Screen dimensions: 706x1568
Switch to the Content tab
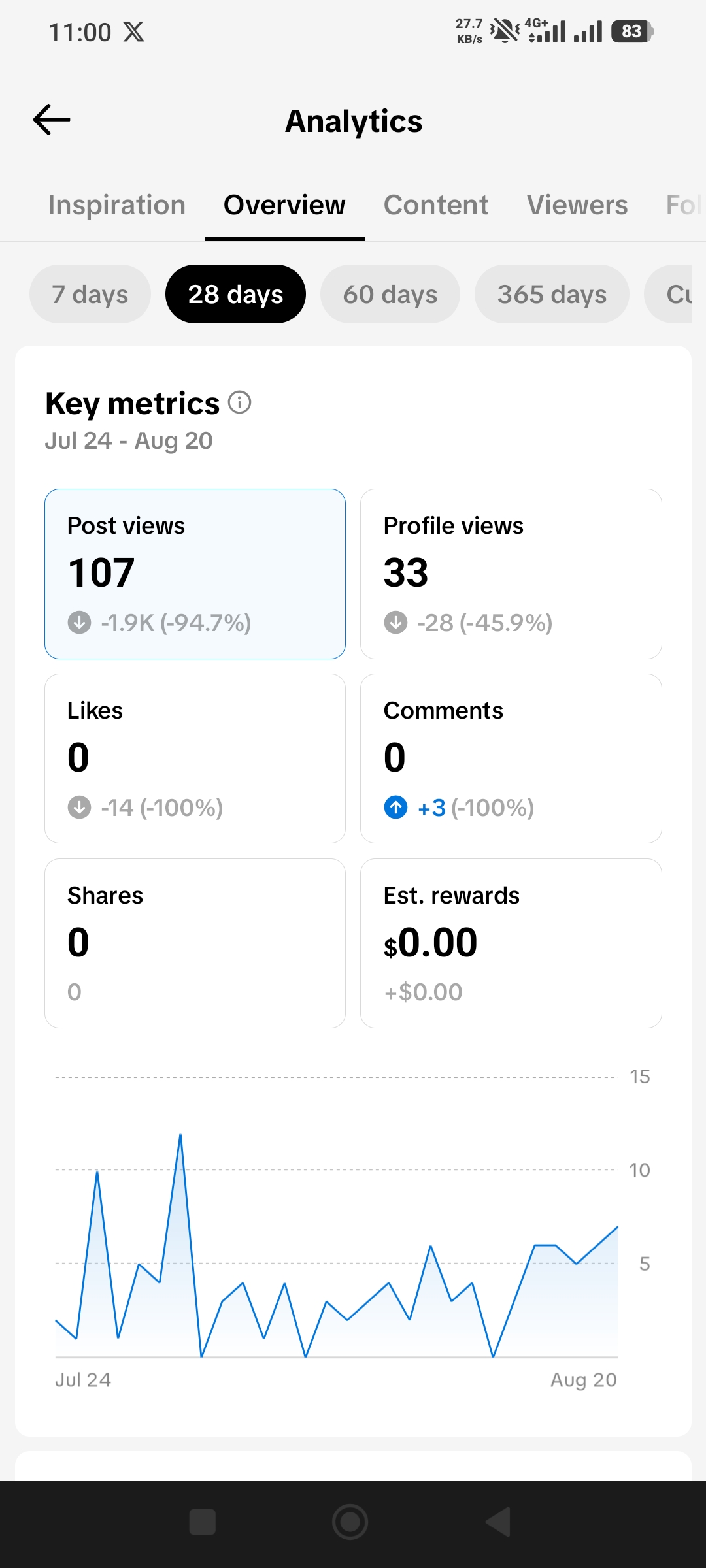click(436, 205)
